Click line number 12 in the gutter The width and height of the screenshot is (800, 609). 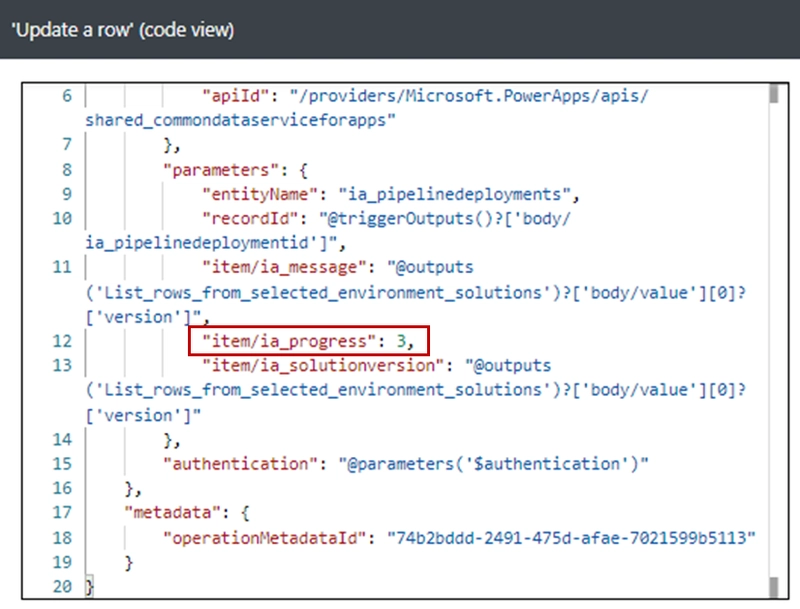(x=65, y=342)
